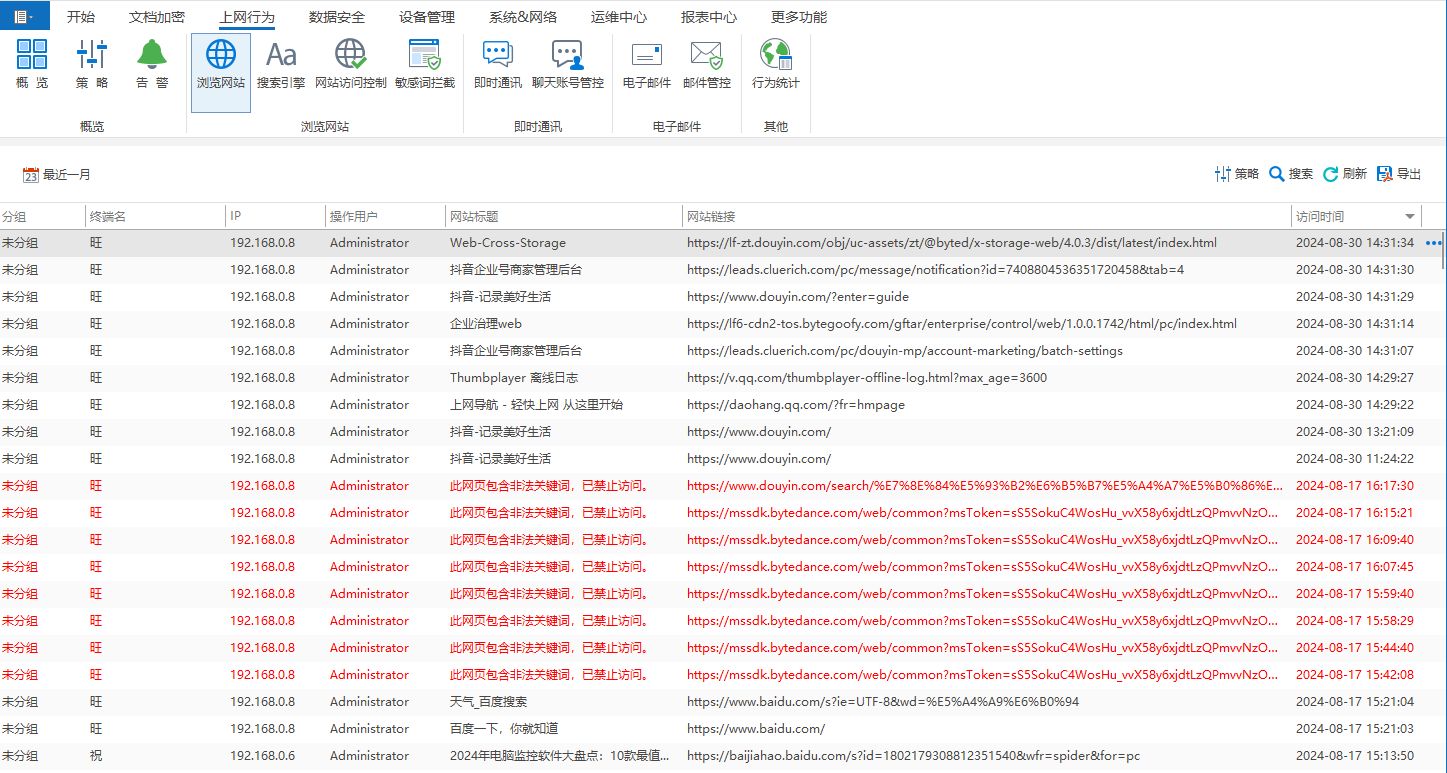The width and height of the screenshot is (1447, 773).
Task: Click the daohang.qq.com URL cell
Action: 796,405
